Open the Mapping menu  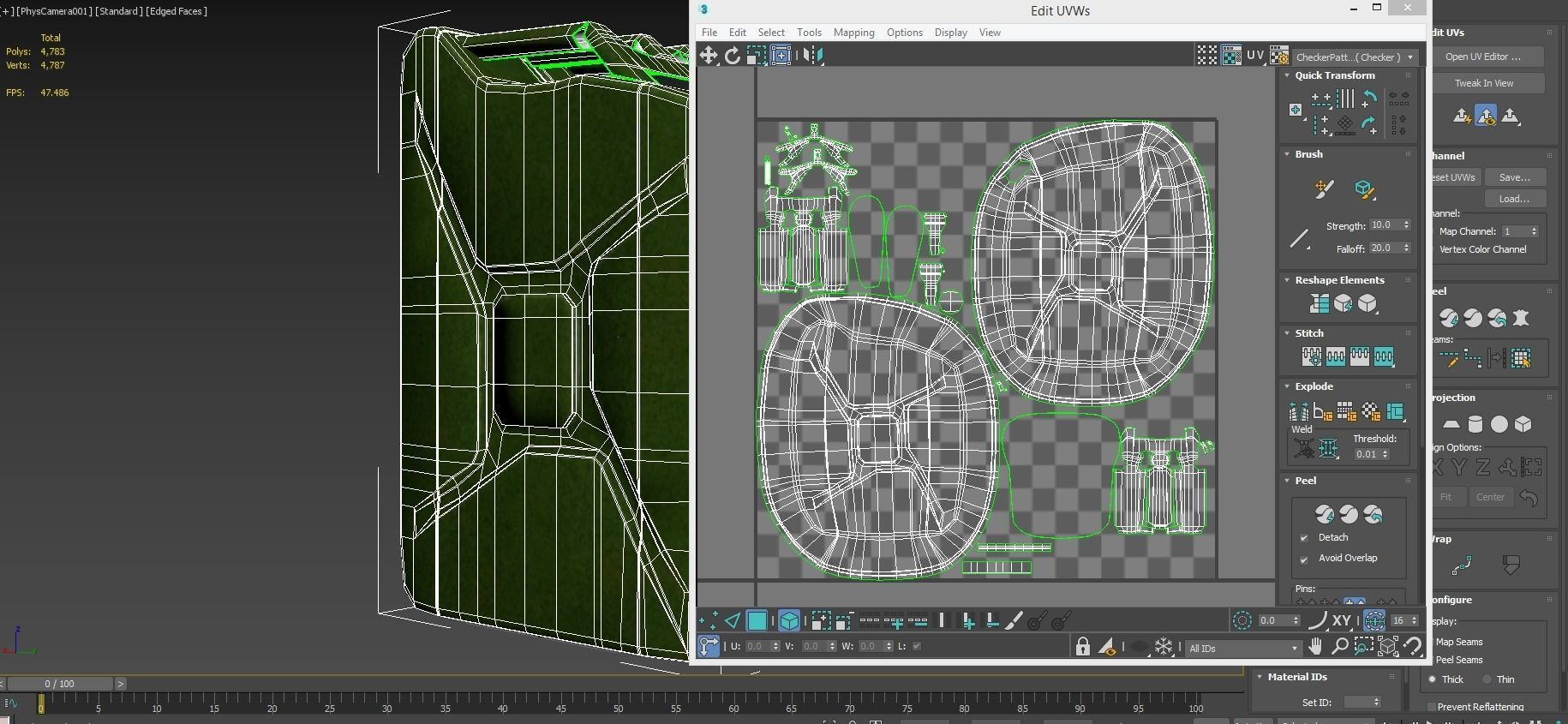[x=853, y=33]
